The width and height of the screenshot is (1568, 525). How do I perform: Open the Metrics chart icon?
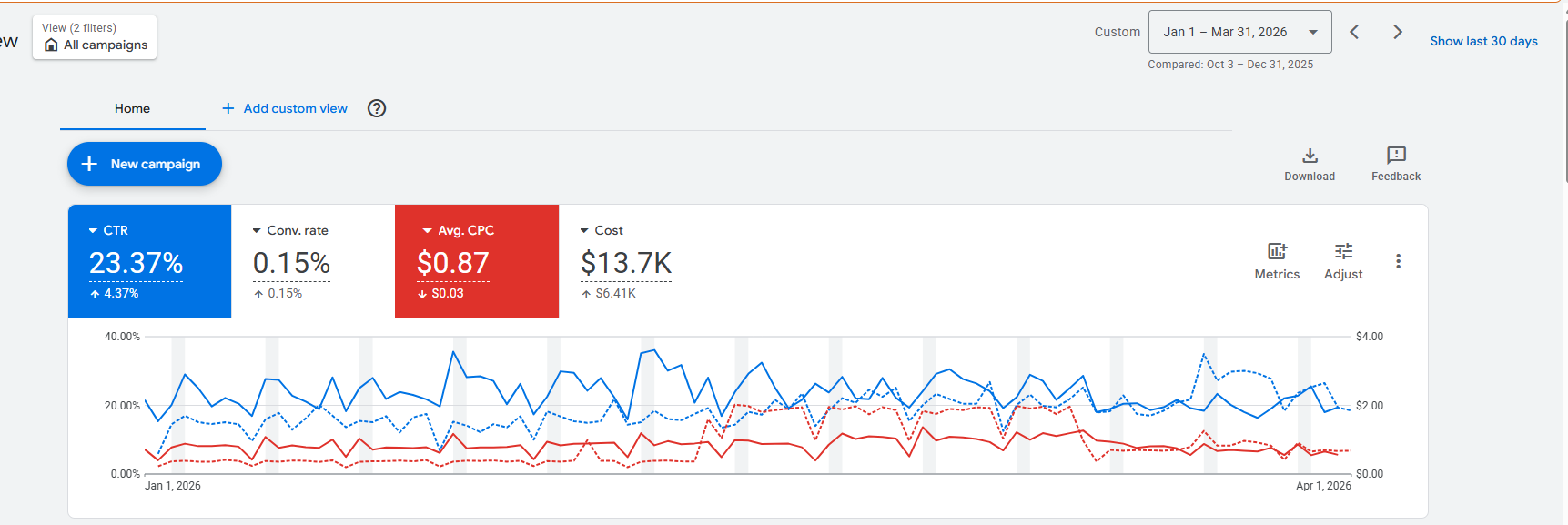pyautogui.click(x=1277, y=251)
